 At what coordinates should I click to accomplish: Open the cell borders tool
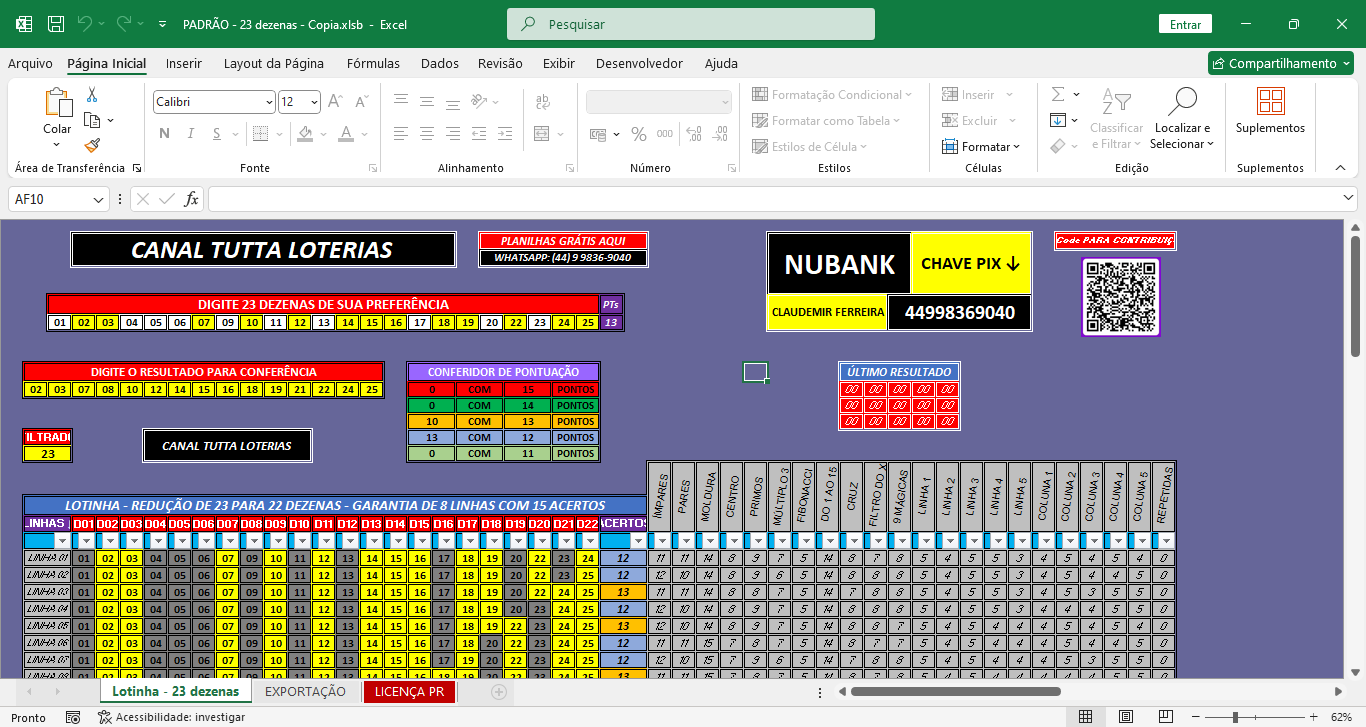(260, 134)
